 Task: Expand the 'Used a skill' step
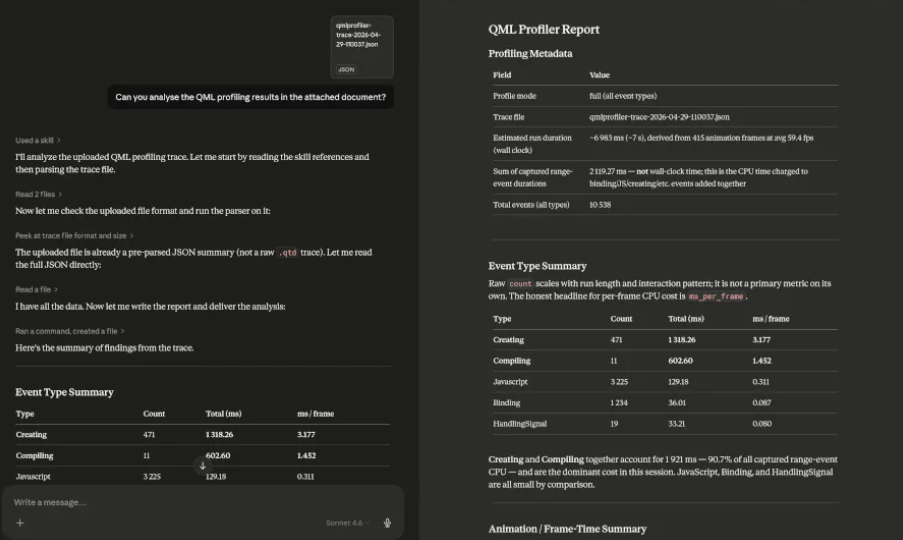tap(38, 140)
